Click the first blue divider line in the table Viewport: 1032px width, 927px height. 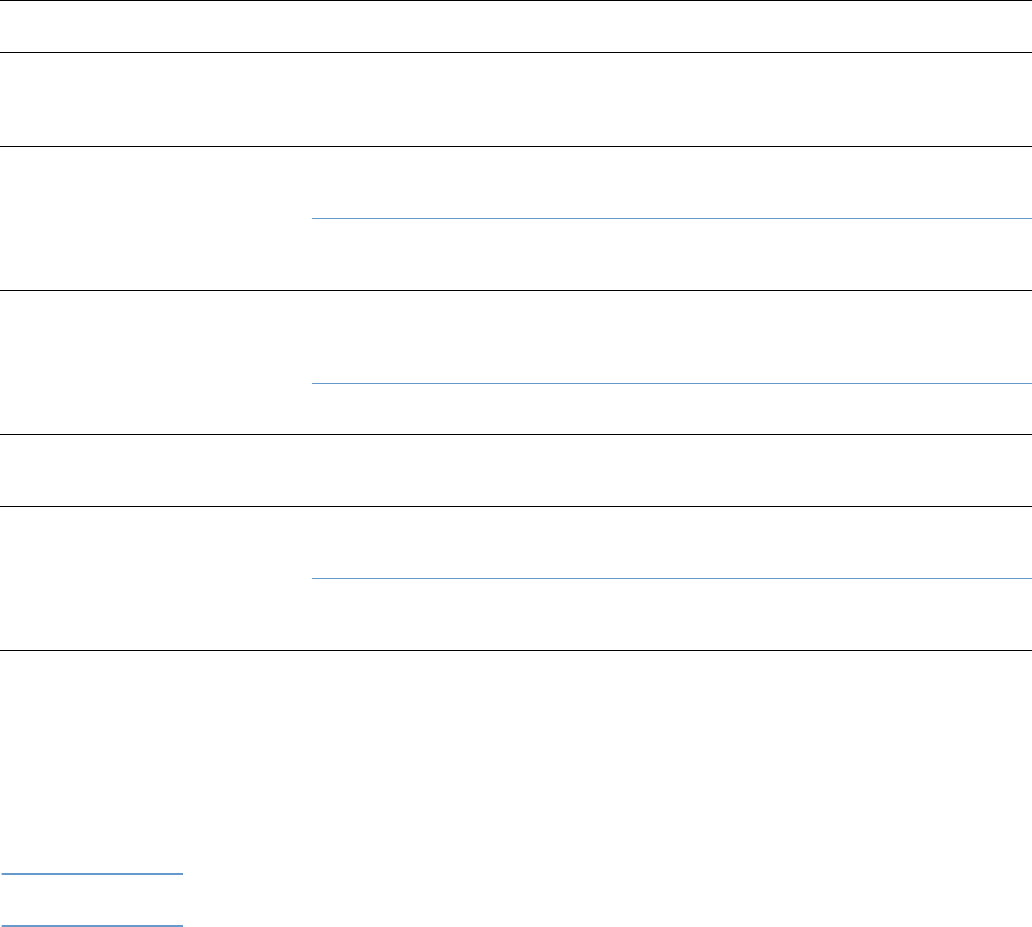click(x=670, y=218)
